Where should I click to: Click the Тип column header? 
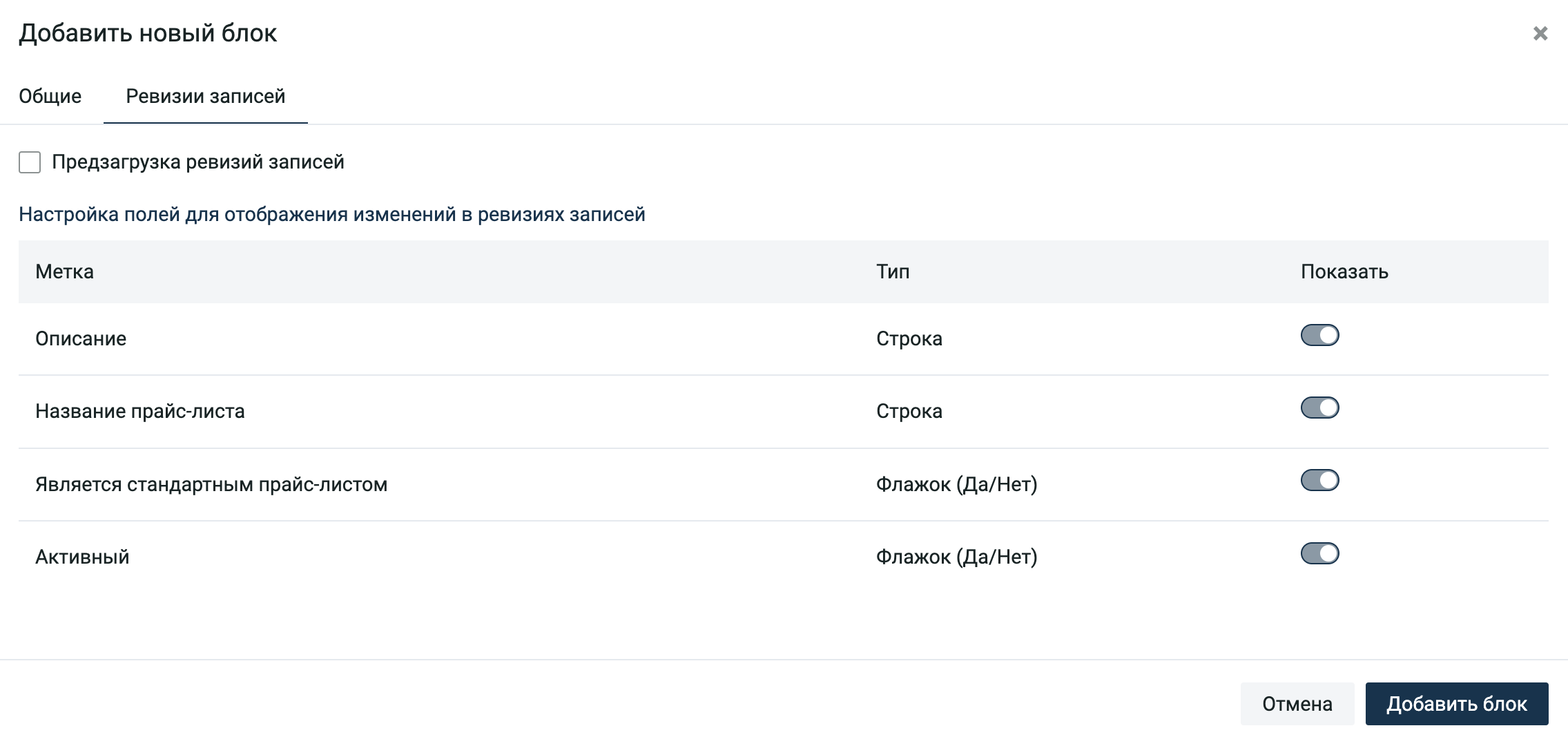point(893,271)
